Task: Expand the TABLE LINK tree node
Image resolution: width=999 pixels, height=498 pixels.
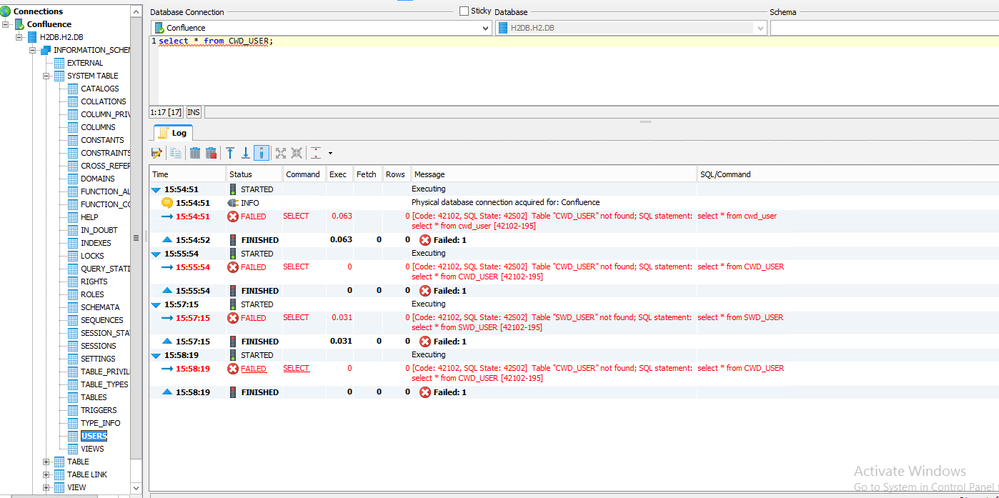Action: [x=46, y=474]
